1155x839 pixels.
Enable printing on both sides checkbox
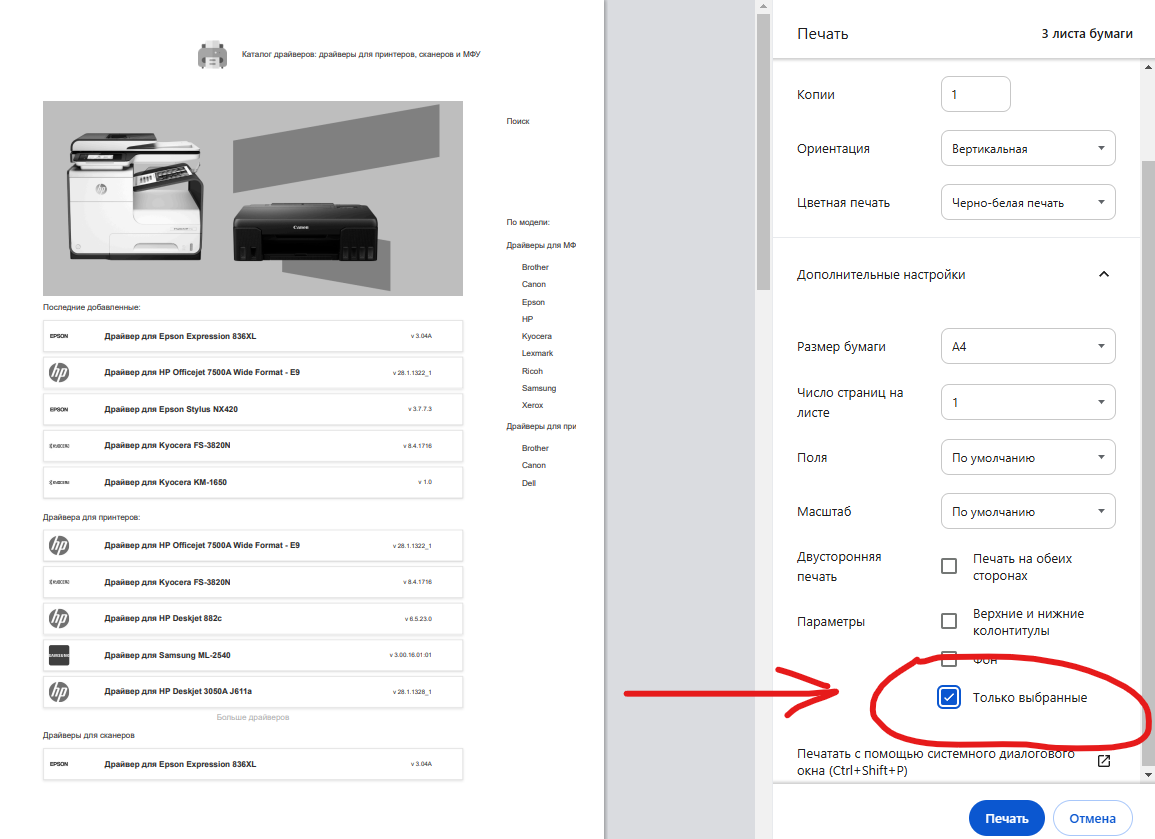pyautogui.click(x=949, y=567)
